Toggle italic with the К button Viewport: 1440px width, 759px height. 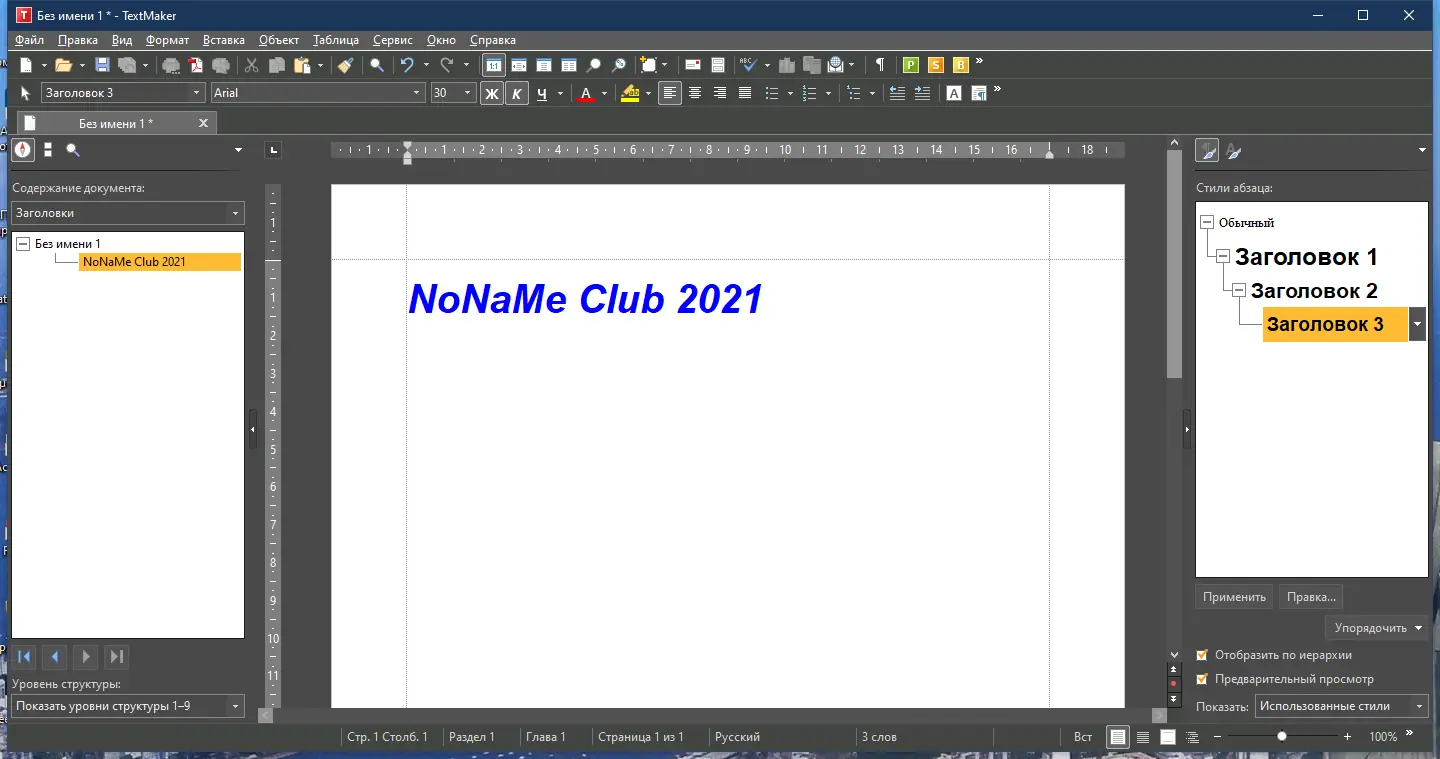tap(516, 93)
